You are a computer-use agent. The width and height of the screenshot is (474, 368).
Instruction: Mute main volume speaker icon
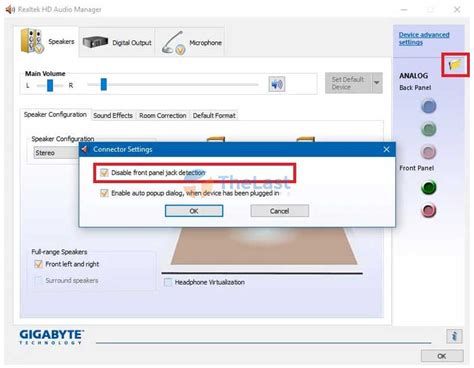[x=277, y=84]
